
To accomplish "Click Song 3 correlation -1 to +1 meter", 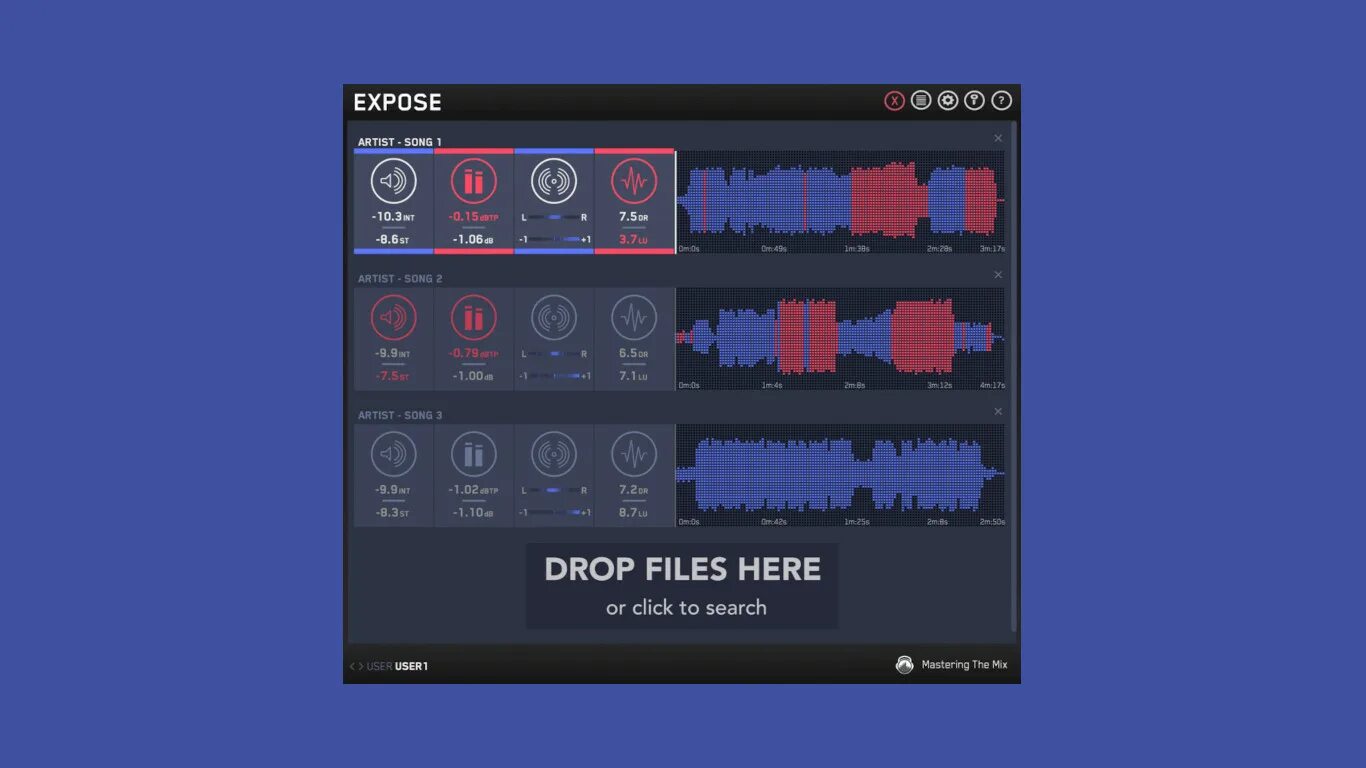I will click(554, 513).
